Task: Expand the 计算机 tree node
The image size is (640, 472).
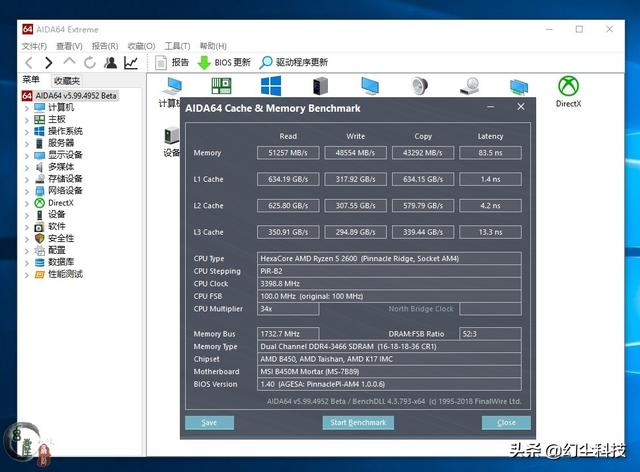Action: pyautogui.click(x=27, y=108)
